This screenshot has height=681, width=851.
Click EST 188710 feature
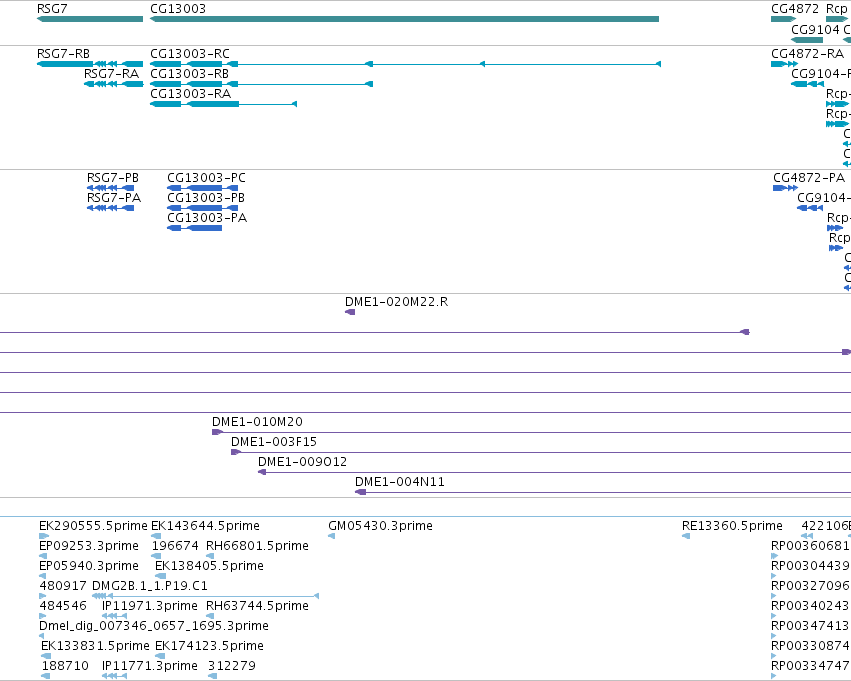pyautogui.click(x=46, y=676)
